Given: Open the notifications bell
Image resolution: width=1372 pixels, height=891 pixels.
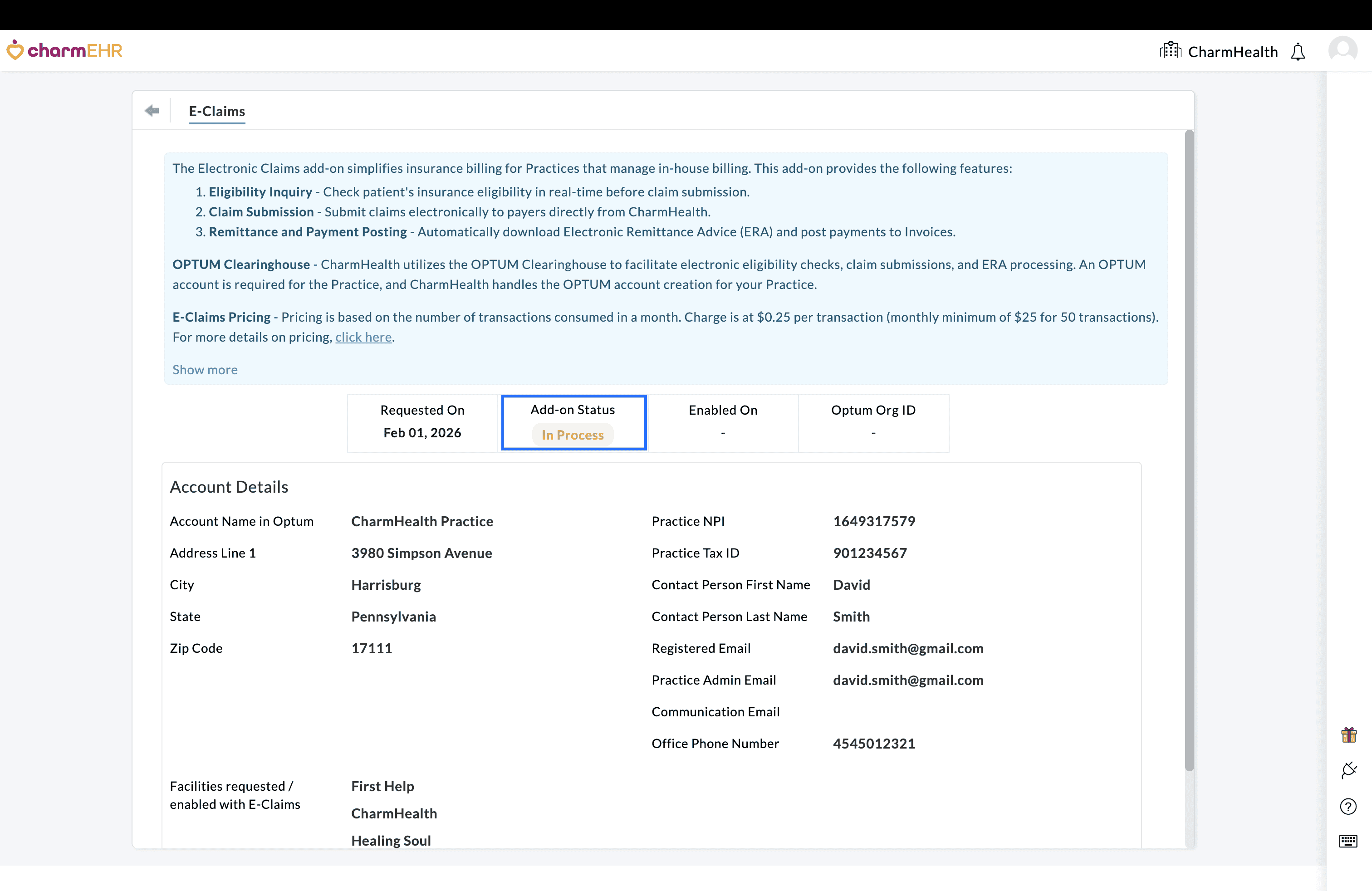Looking at the screenshot, I should pyautogui.click(x=1298, y=52).
